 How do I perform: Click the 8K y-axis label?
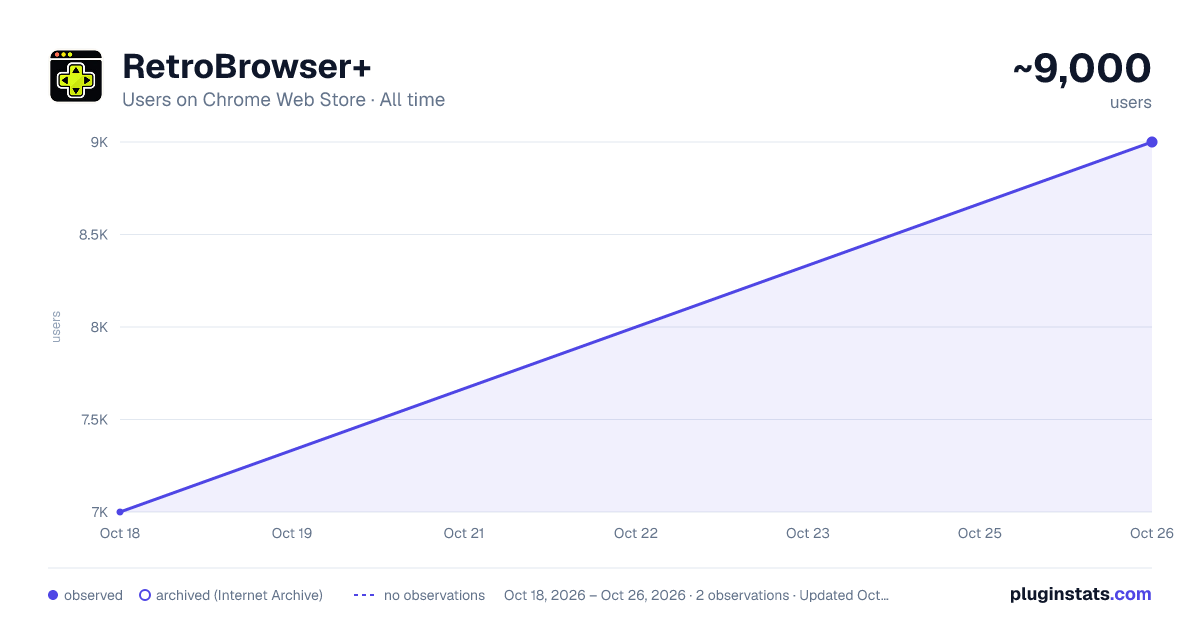(99, 327)
